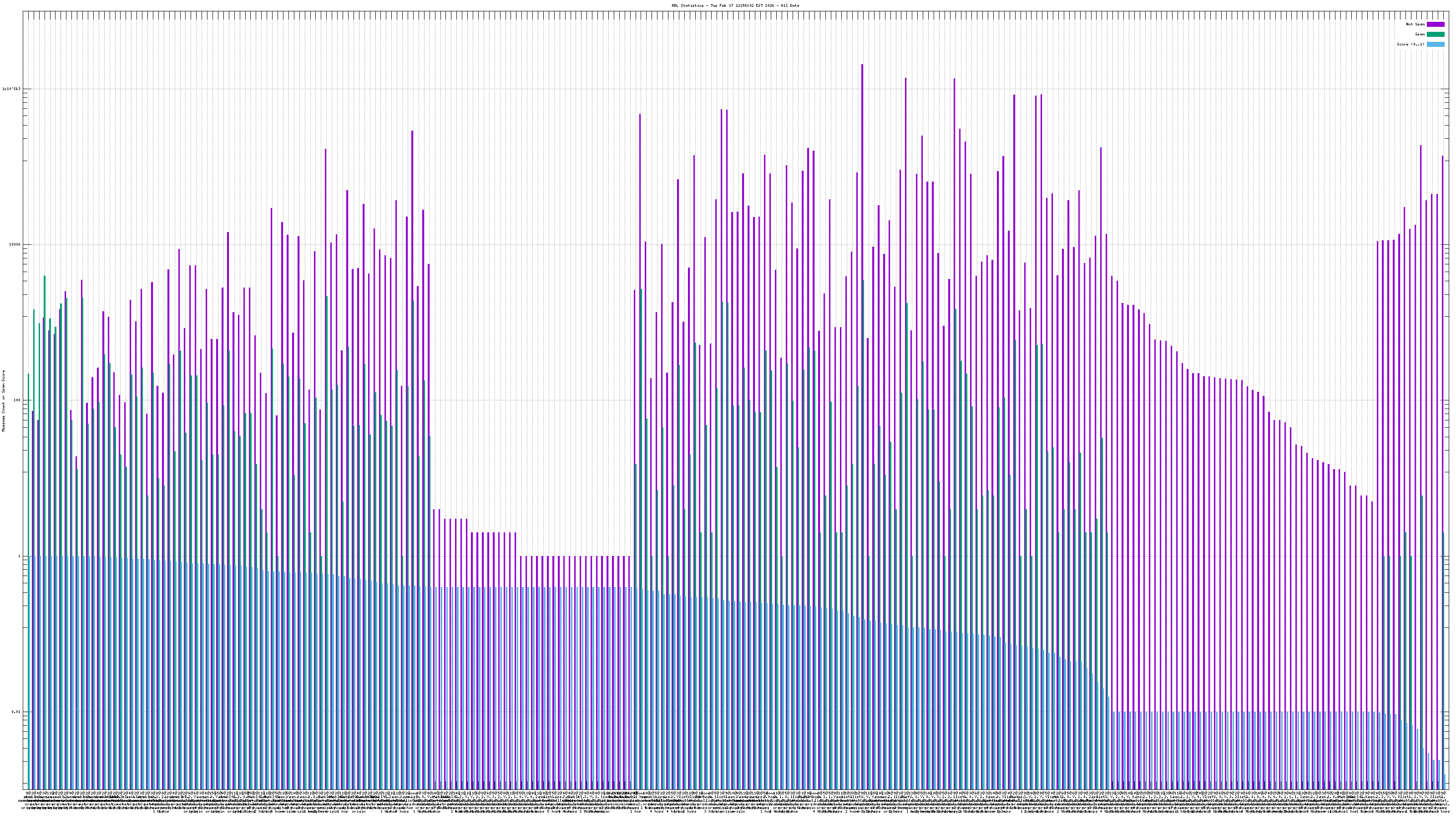Click 'RBL Statistics' in the chart title
The height and width of the screenshot is (819, 1456).
click(x=688, y=5)
